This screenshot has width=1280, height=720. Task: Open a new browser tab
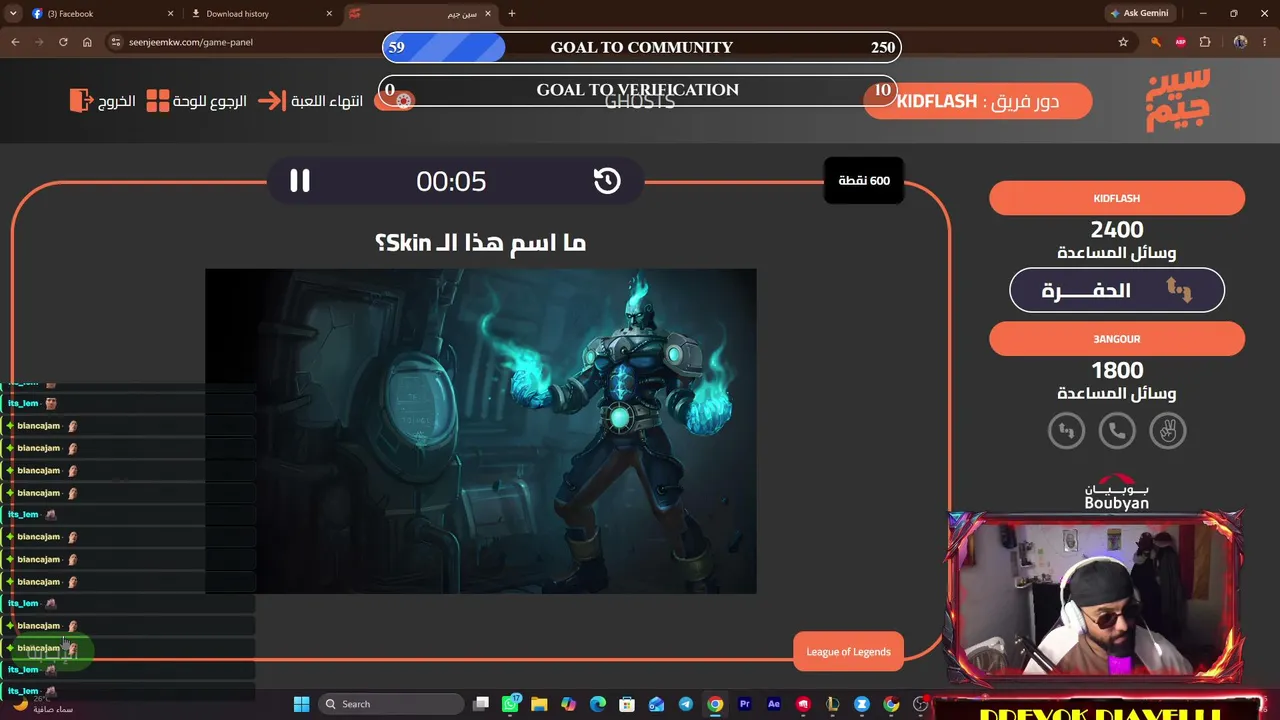pos(512,14)
